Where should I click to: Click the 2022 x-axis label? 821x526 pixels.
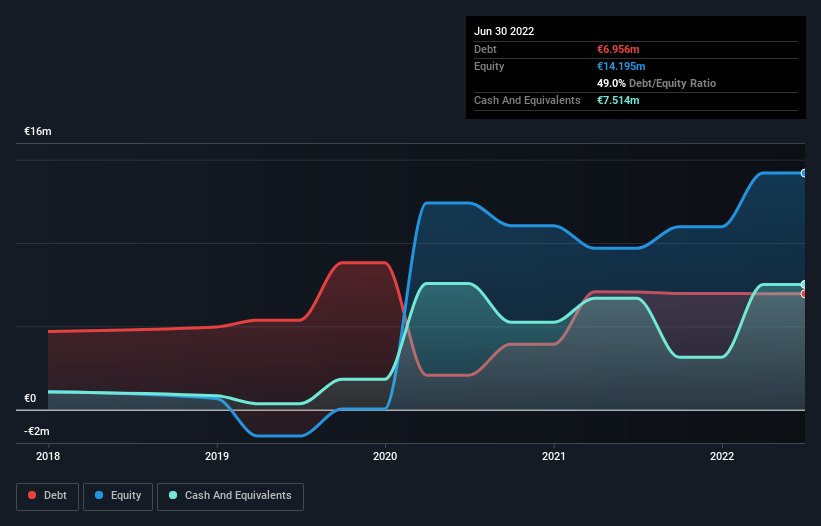point(722,456)
